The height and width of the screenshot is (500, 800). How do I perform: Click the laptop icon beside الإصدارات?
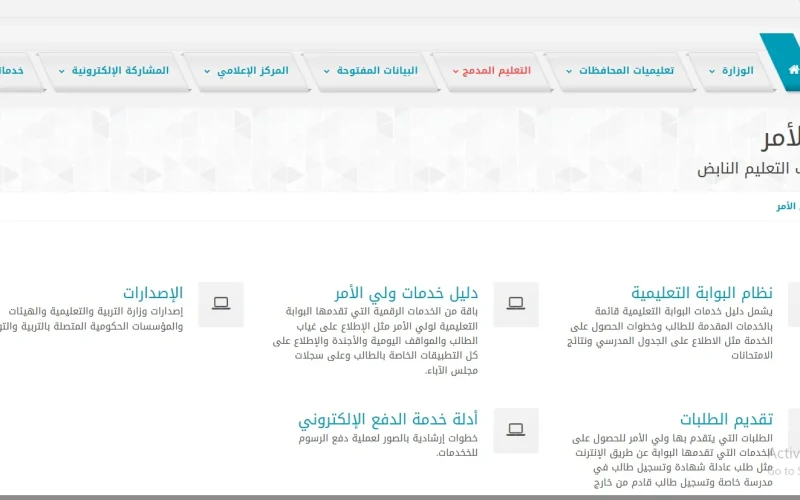point(221,304)
